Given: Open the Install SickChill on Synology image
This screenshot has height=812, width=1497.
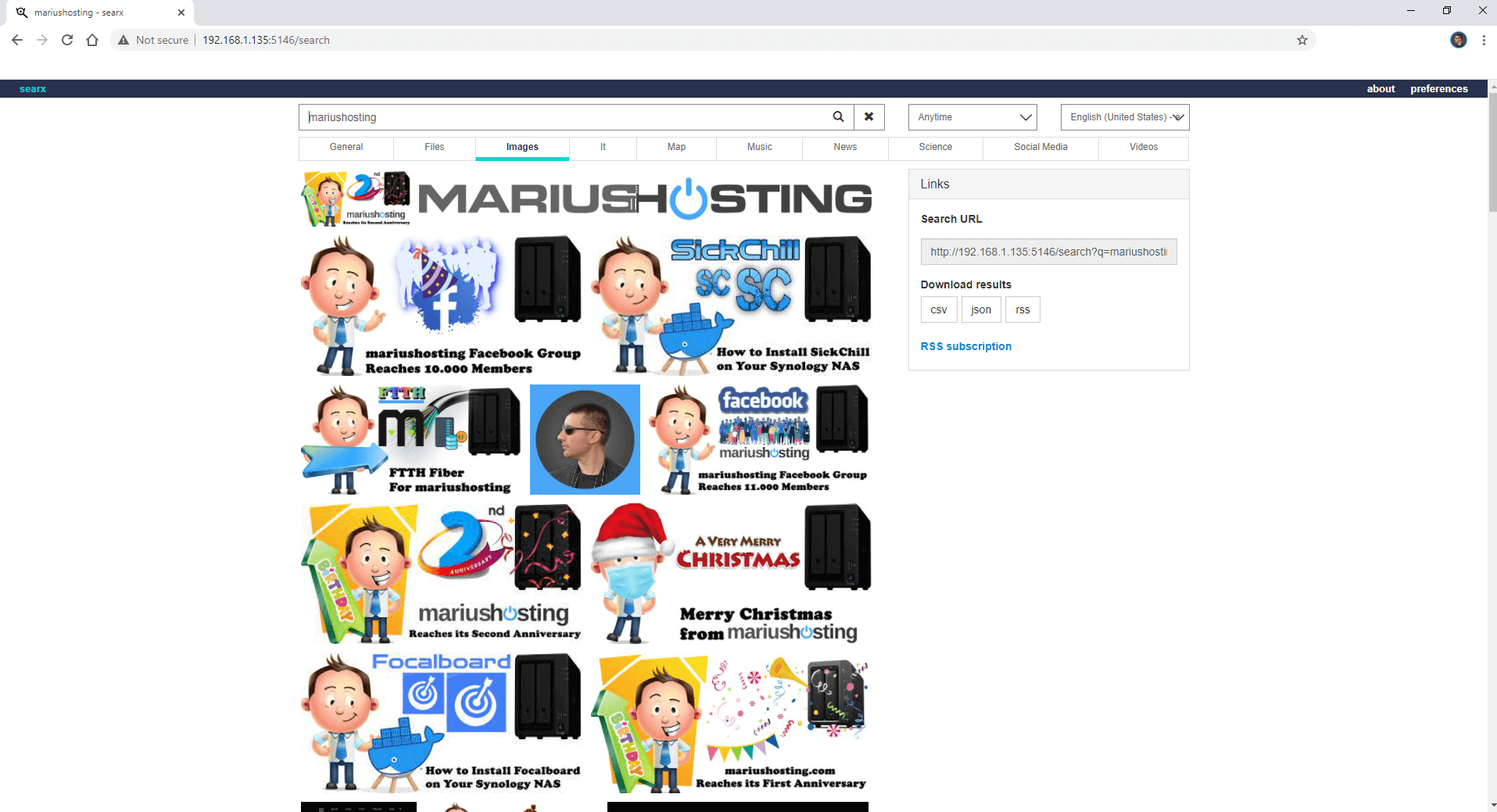Looking at the screenshot, I should 732,306.
